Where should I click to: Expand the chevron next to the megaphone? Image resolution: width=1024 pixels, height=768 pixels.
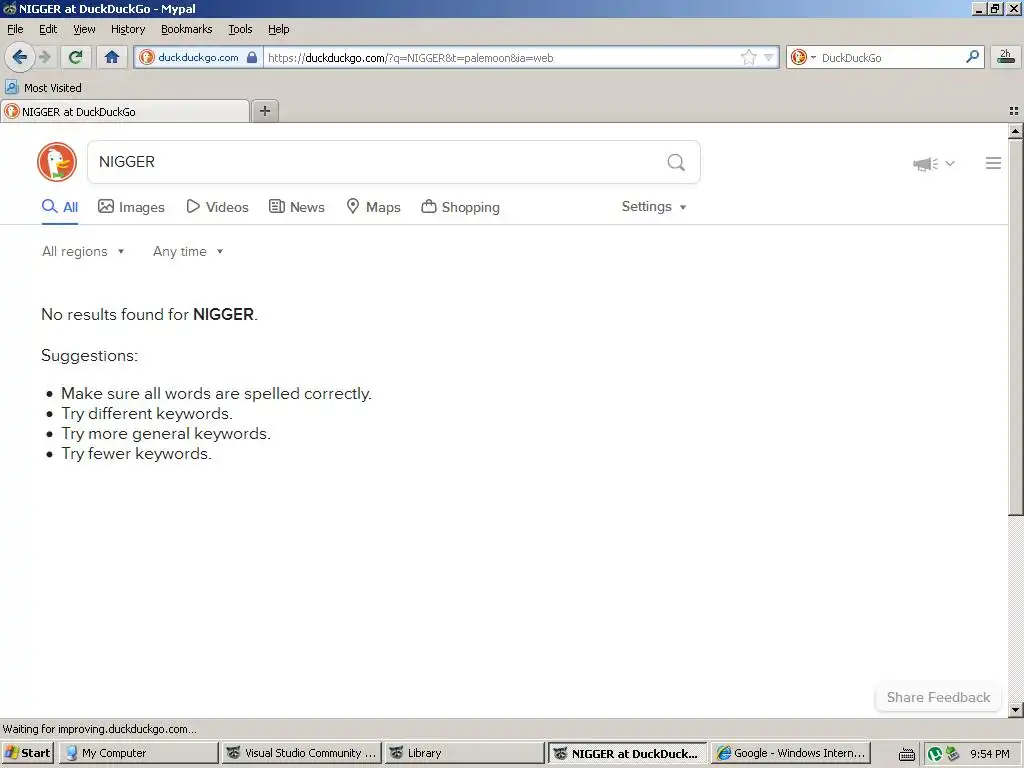coord(950,163)
